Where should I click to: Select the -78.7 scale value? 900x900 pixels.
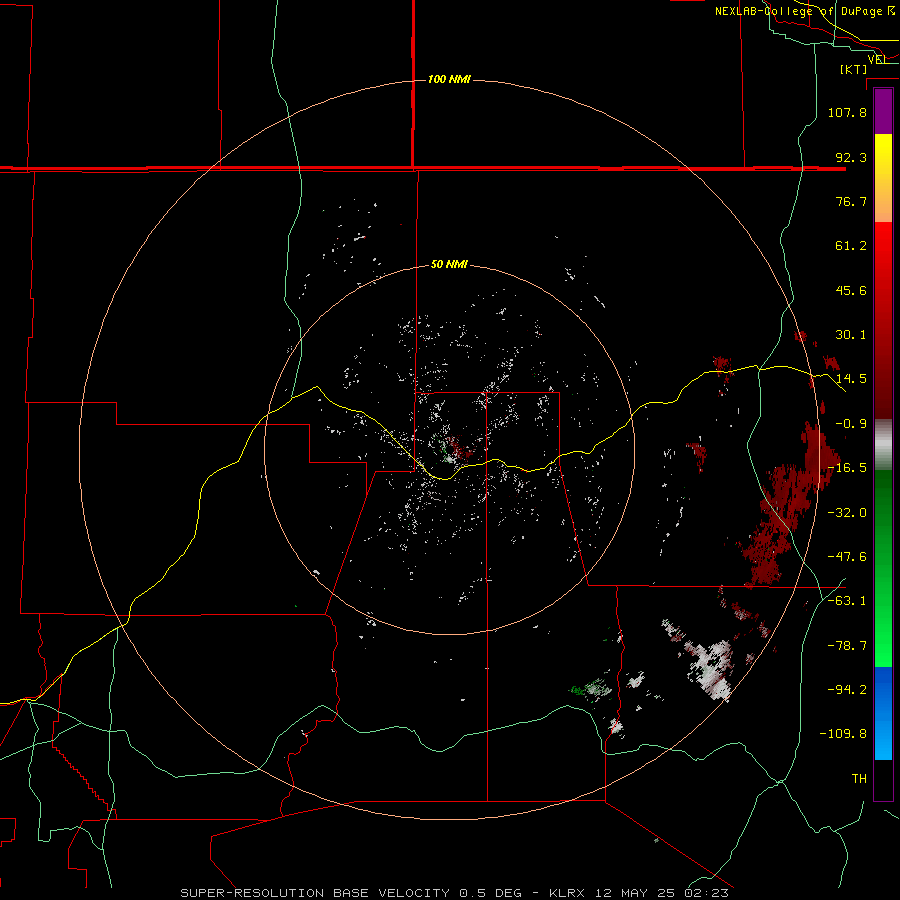click(x=847, y=646)
